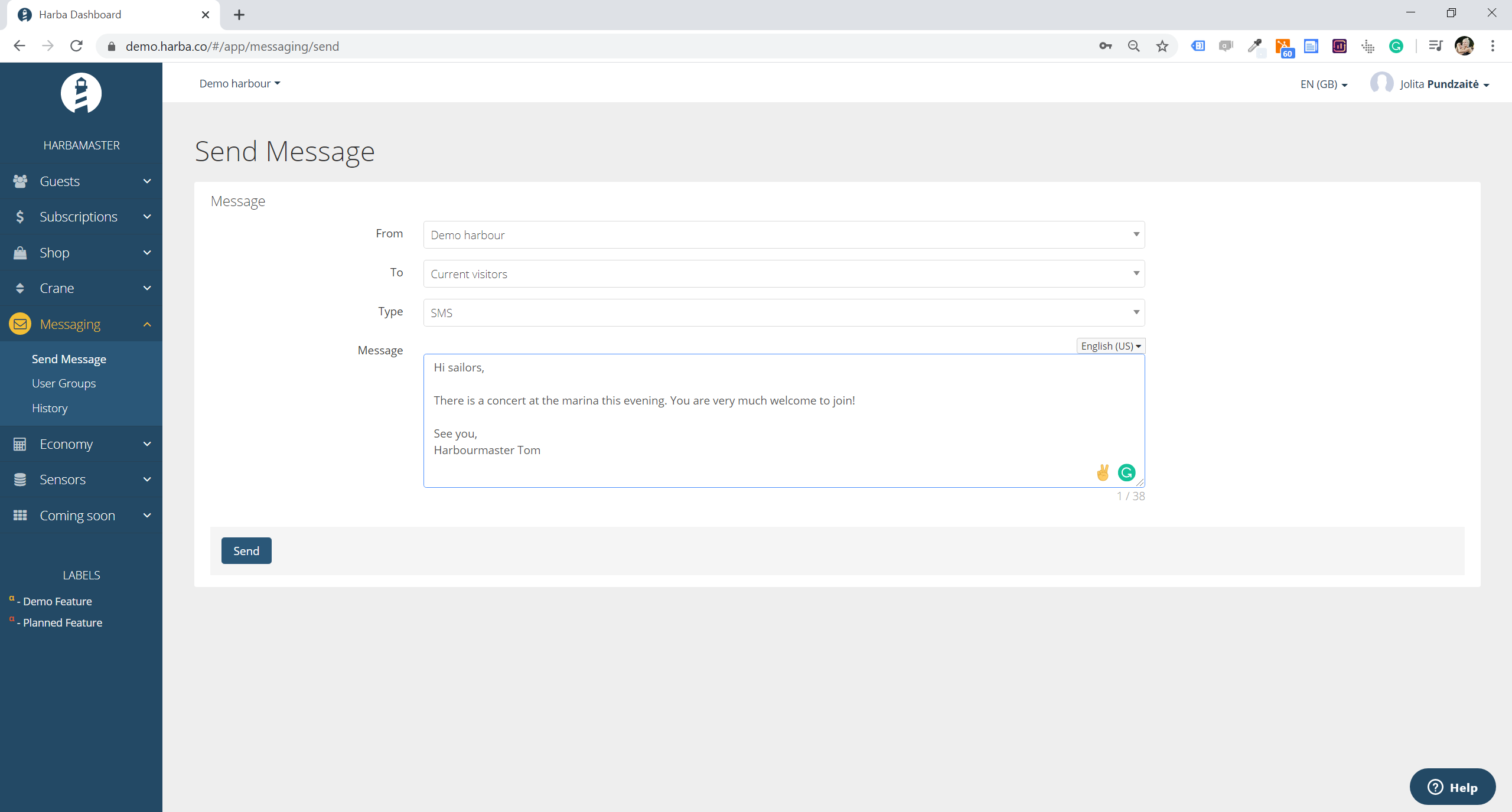1512x812 pixels.
Task: Click the Shop bag icon
Action: click(x=20, y=253)
